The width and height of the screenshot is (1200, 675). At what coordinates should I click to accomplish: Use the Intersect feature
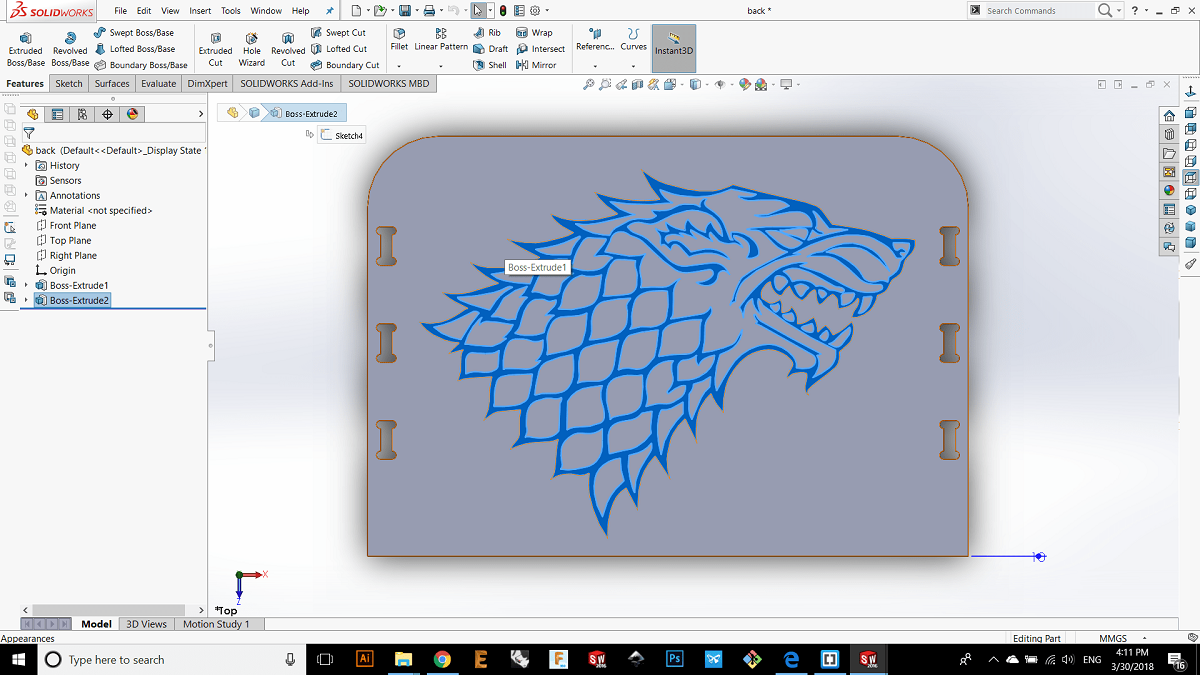(541, 49)
